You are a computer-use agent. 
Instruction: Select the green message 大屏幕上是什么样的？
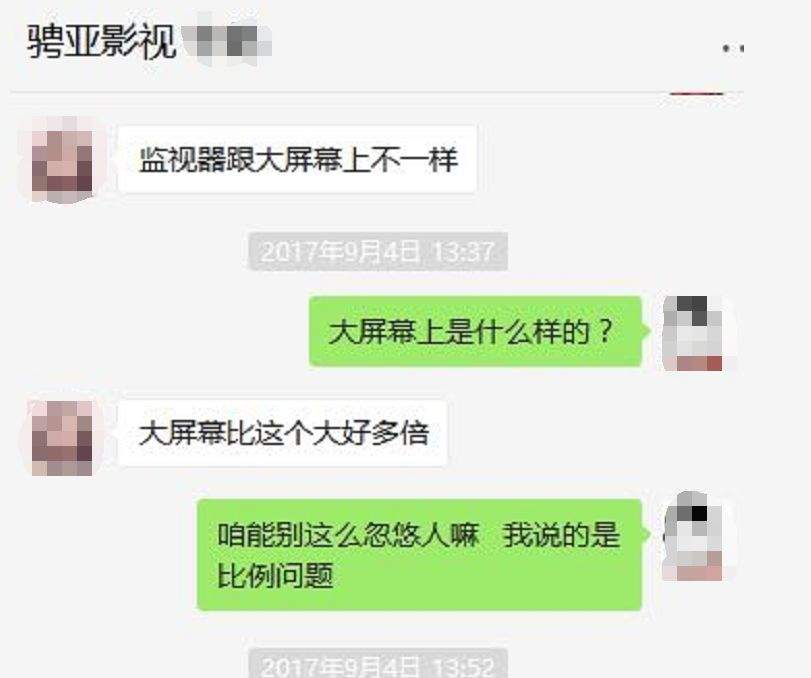[475, 331]
